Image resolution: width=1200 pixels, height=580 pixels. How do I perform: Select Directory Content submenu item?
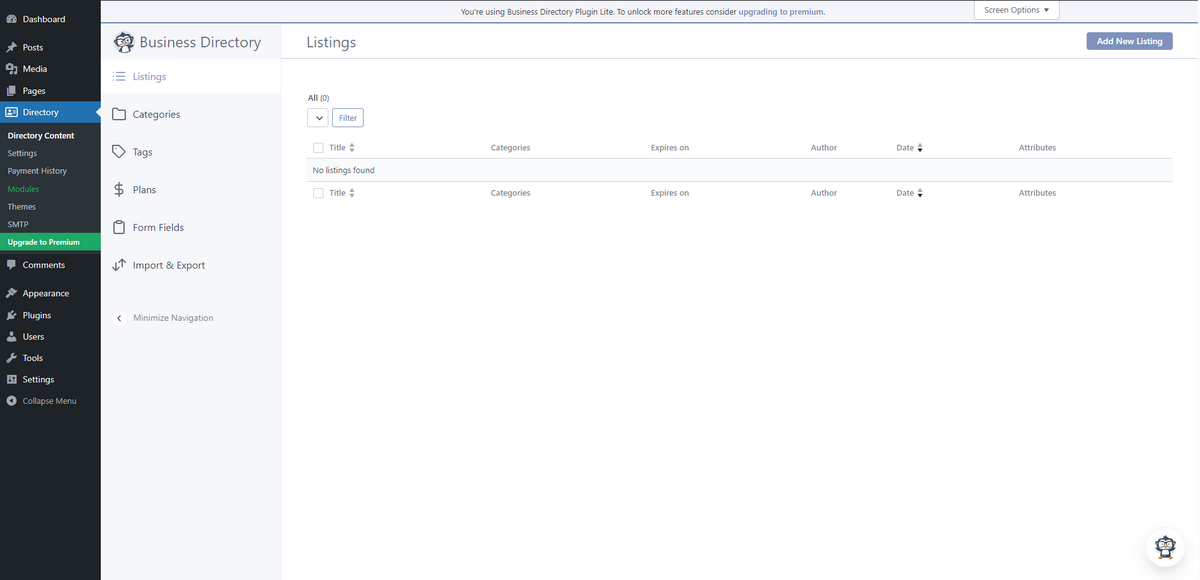41,135
